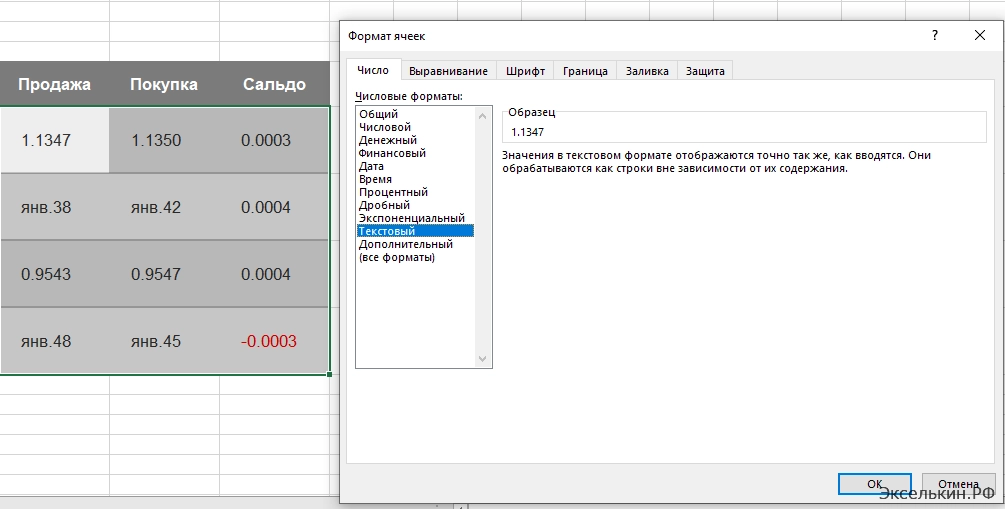This screenshot has height=509, width=1005.
Task: Pick the Дата format
Action: (x=371, y=167)
